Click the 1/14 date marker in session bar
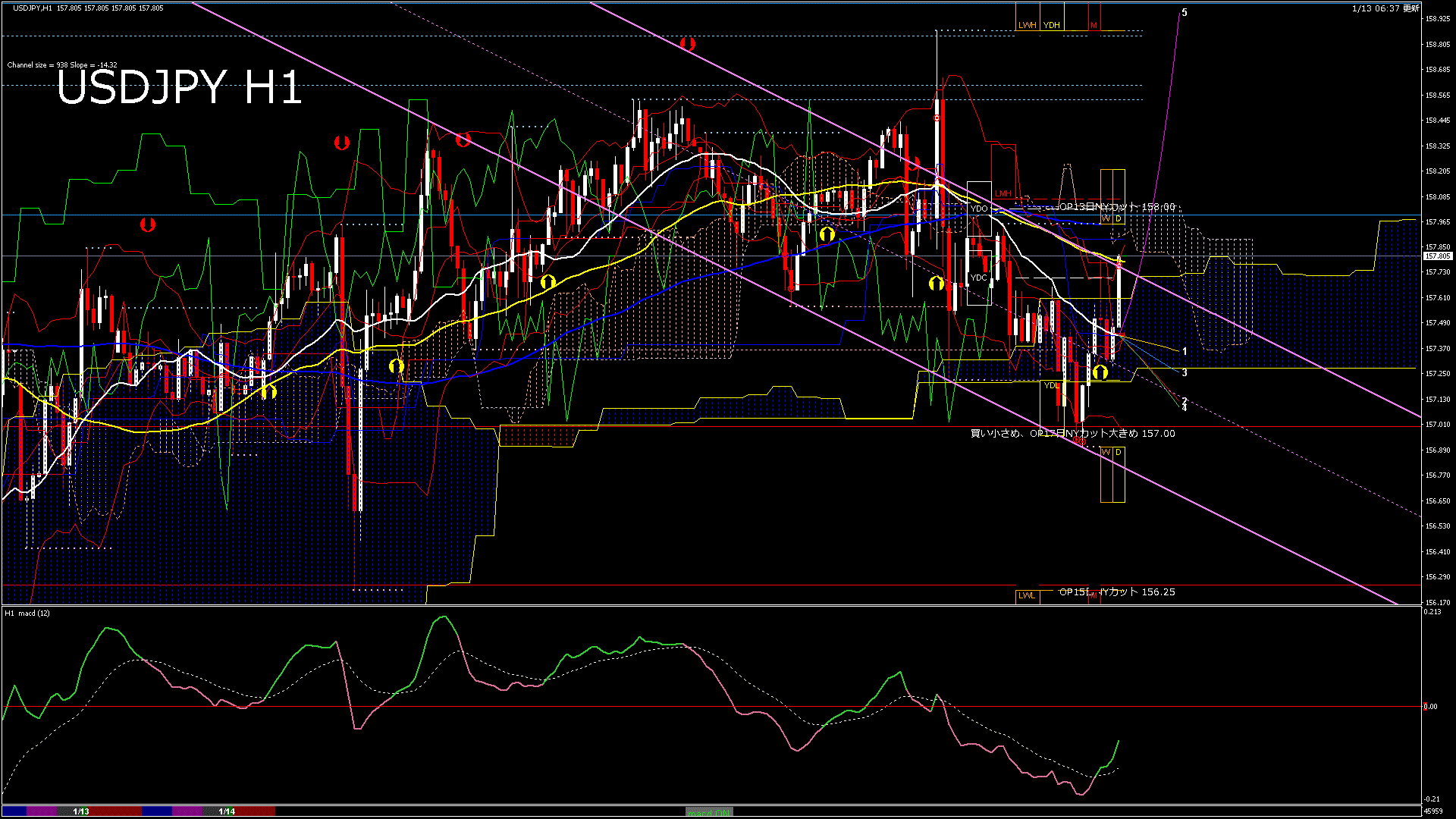This screenshot has width=1456, height=819. click(227, 811)
